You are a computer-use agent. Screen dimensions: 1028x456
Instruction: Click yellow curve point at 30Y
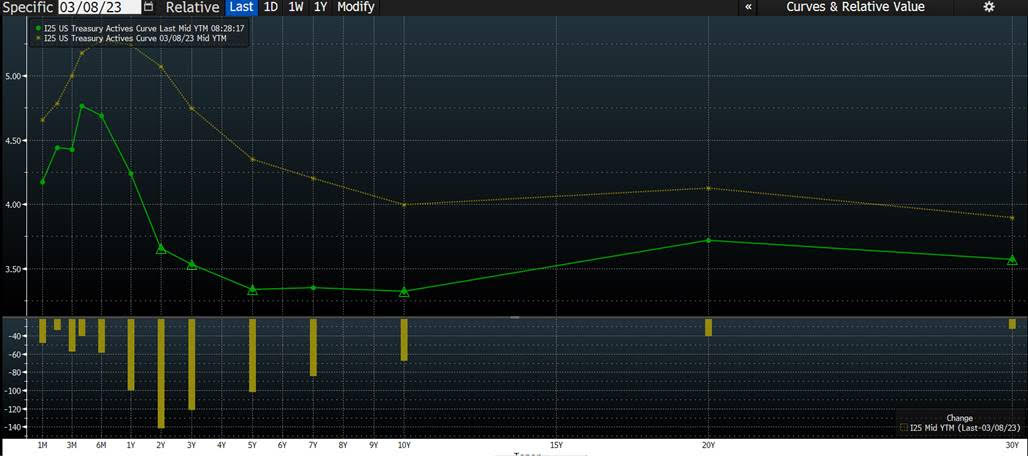pos(1012,218)
